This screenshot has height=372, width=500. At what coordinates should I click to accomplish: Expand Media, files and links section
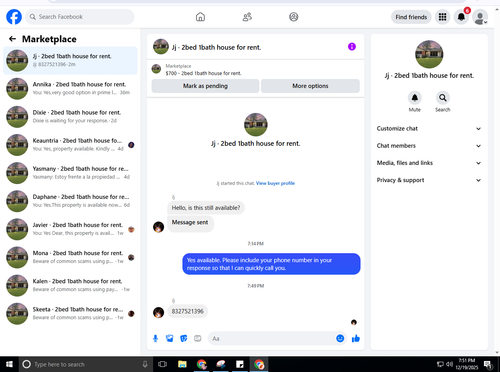click(429, 163)
